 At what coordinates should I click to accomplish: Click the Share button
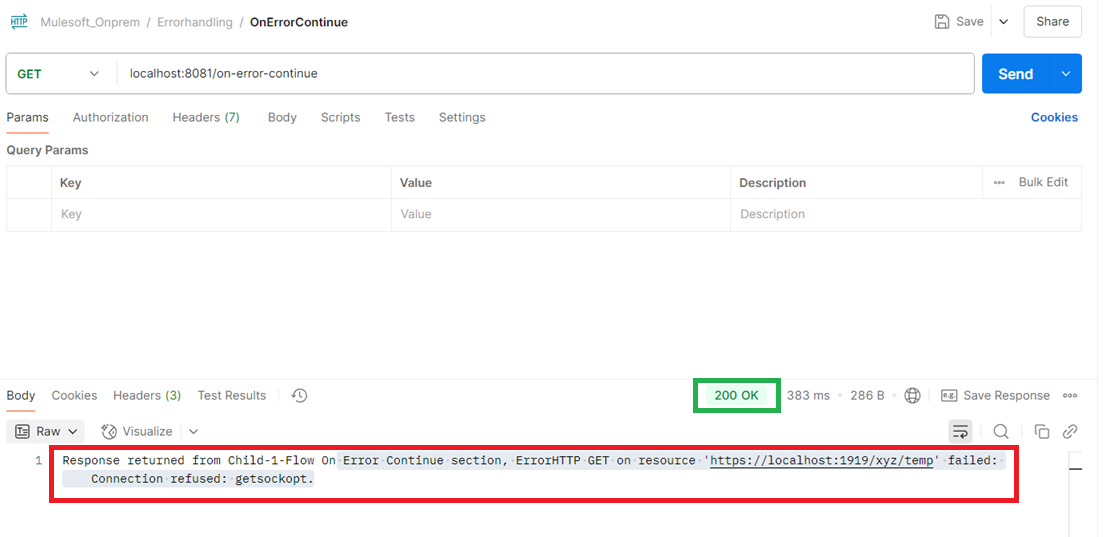[x=1052, y=21]
